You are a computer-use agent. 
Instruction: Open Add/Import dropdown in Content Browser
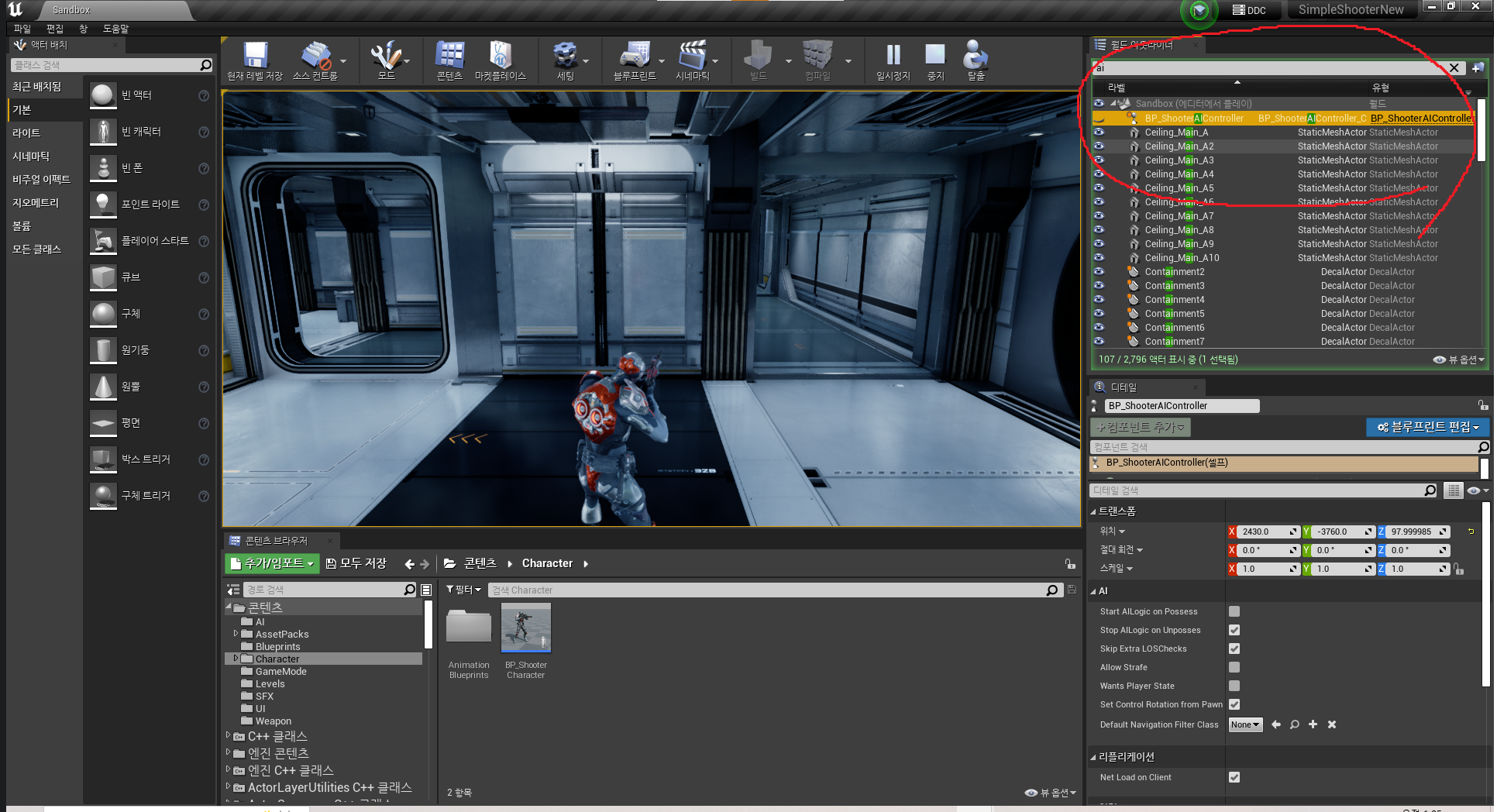(x=271, y=563)
